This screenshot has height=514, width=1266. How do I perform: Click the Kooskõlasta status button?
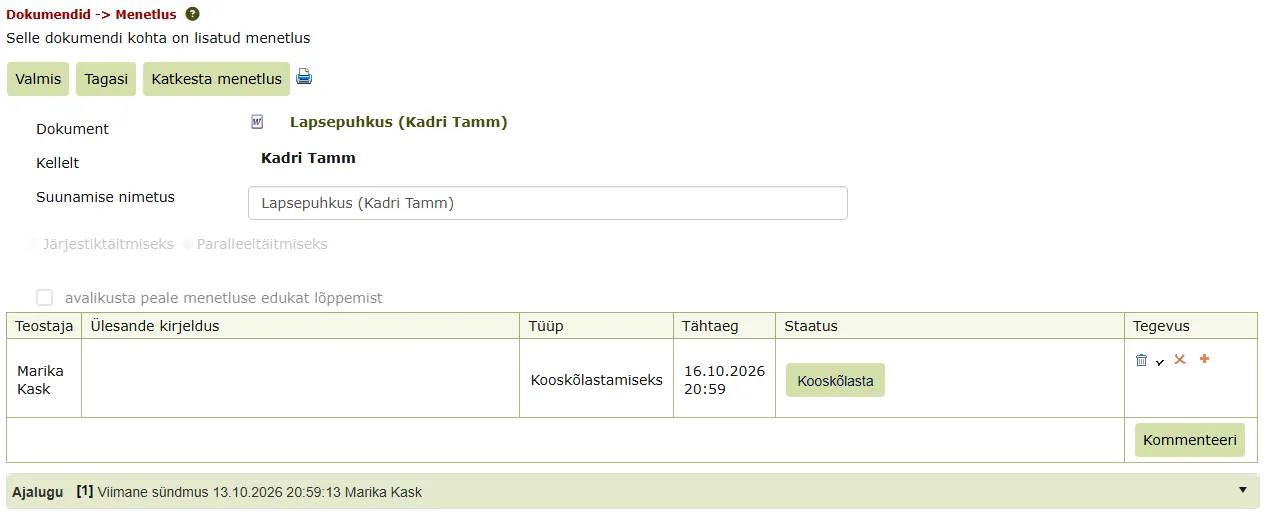(836, 380)
